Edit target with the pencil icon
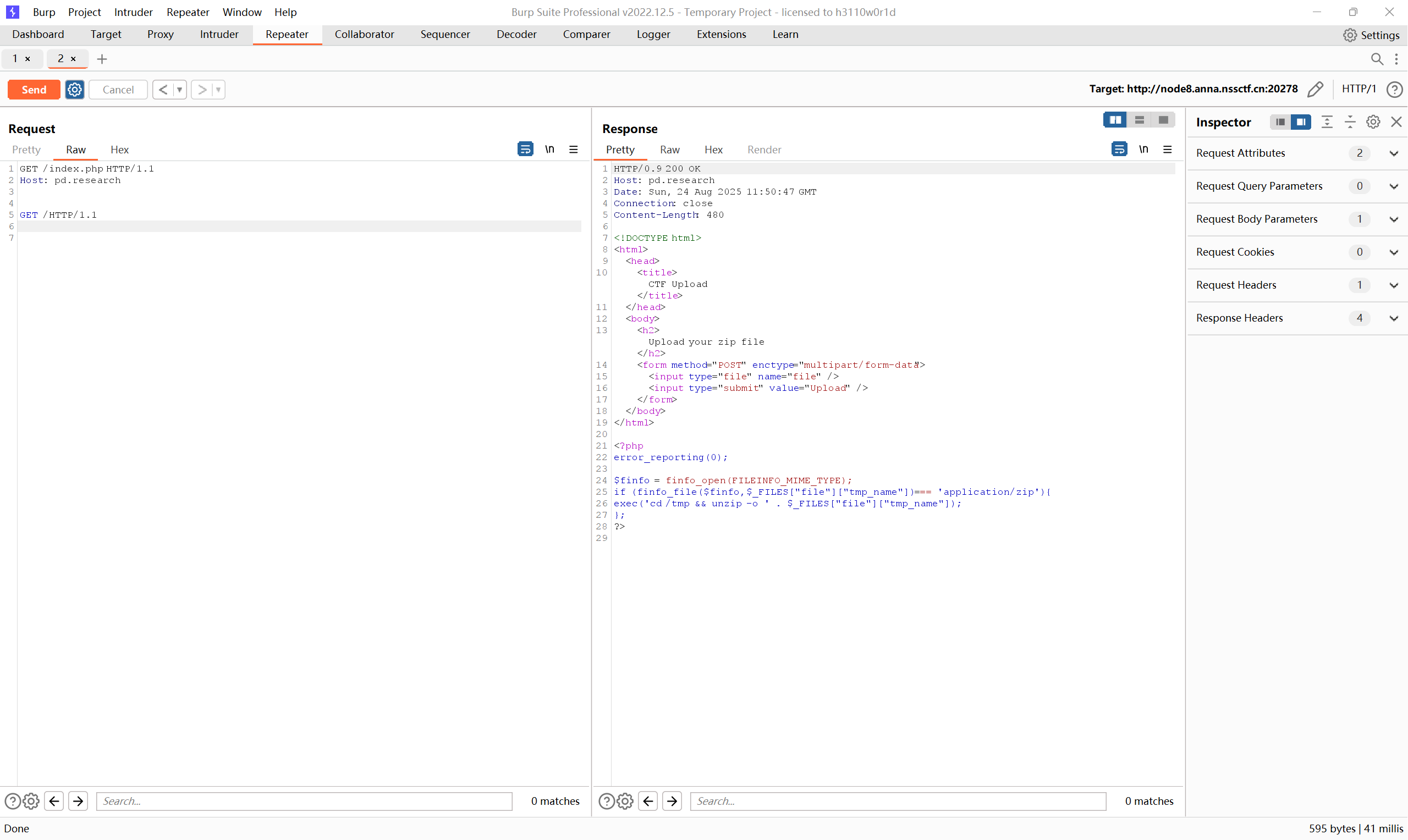 click(x=1315, y=89)
